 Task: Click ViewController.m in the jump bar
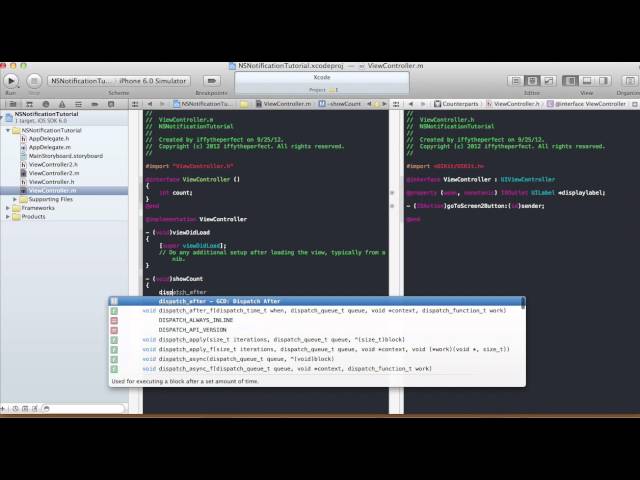click(x=283, y=104)
